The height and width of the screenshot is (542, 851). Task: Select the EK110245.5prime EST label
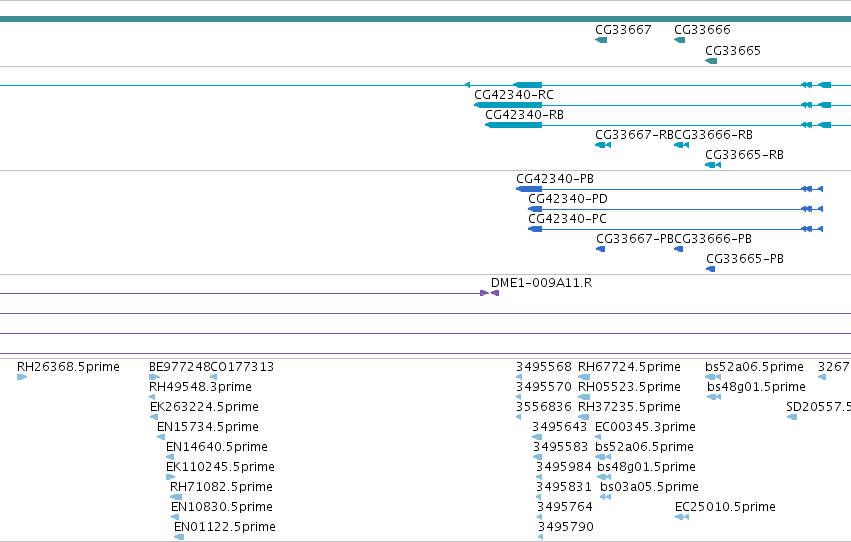click(220, 468)
